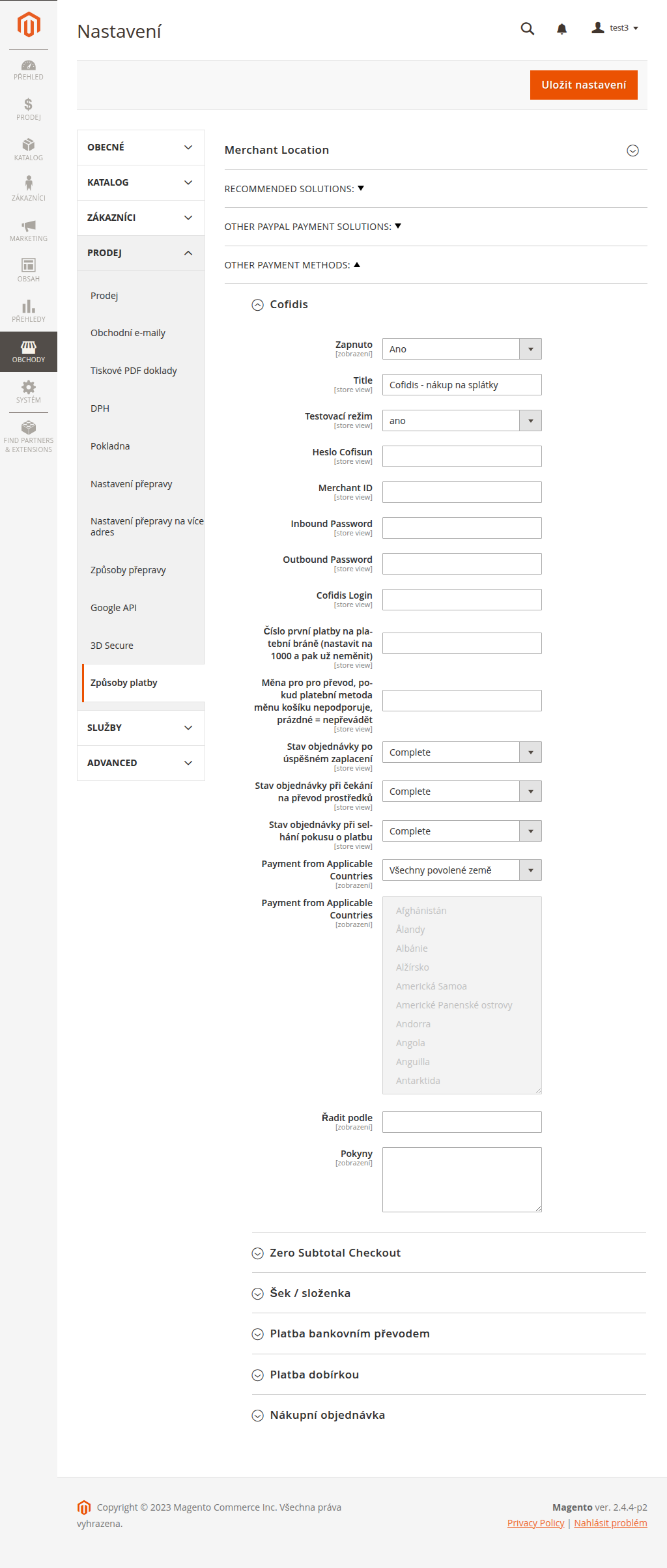Expand Platba dobírkou section
This screenshot has height=1568, width=667.
pos(258,1375)
